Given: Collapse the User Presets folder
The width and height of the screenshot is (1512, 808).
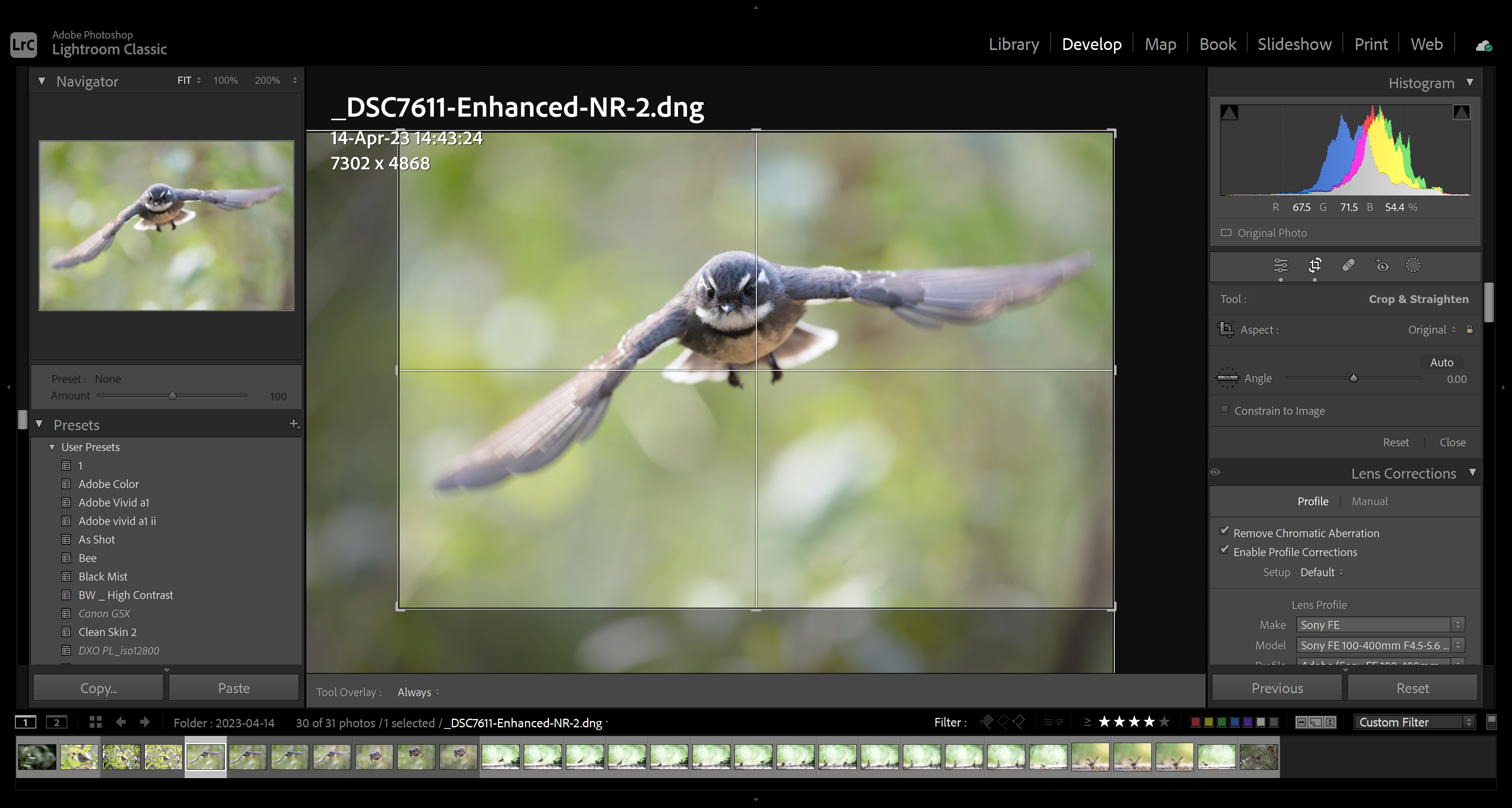Looking at the screenshot, I should (x=52, y=447).
